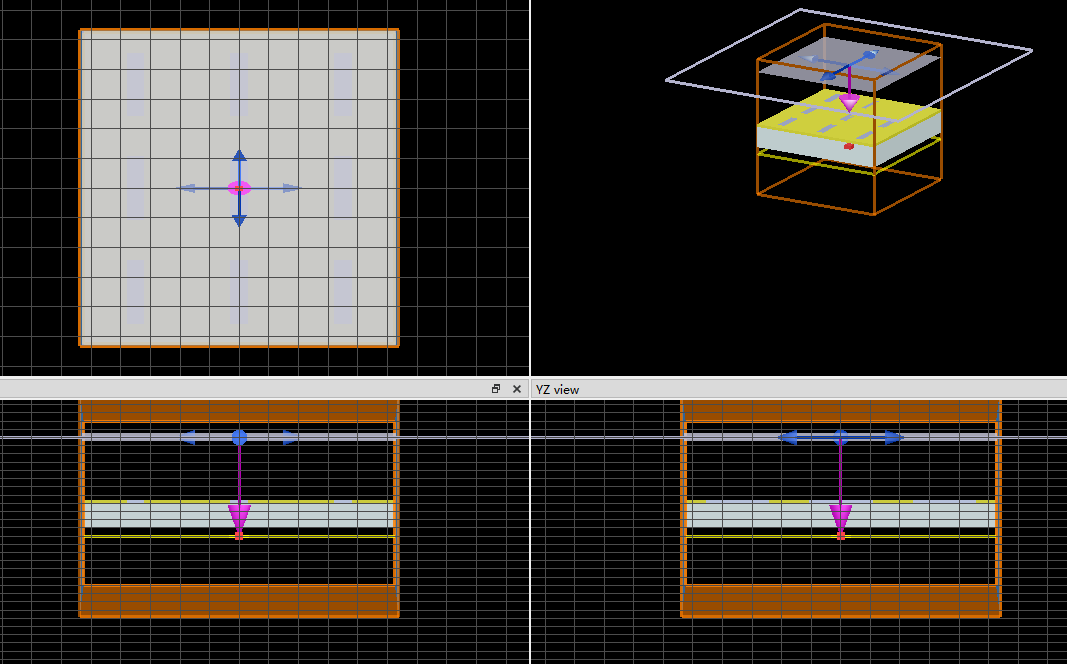Close the lower-left view pane
The image size is (1067, 664).
coord(516,389)
